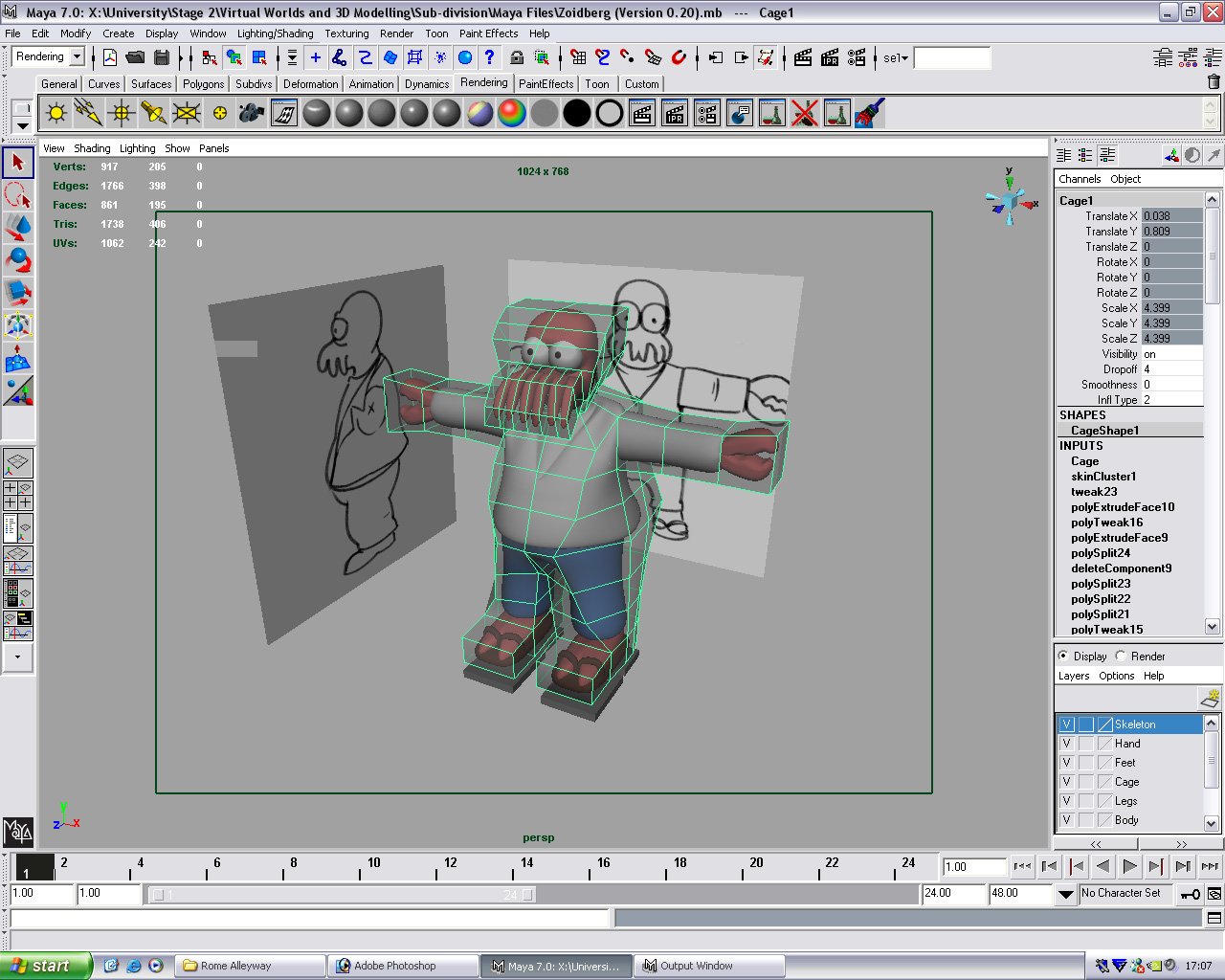Go to start of playback range
The height and width of the screenshot is (980, 1225).
tap(1022, 866)
